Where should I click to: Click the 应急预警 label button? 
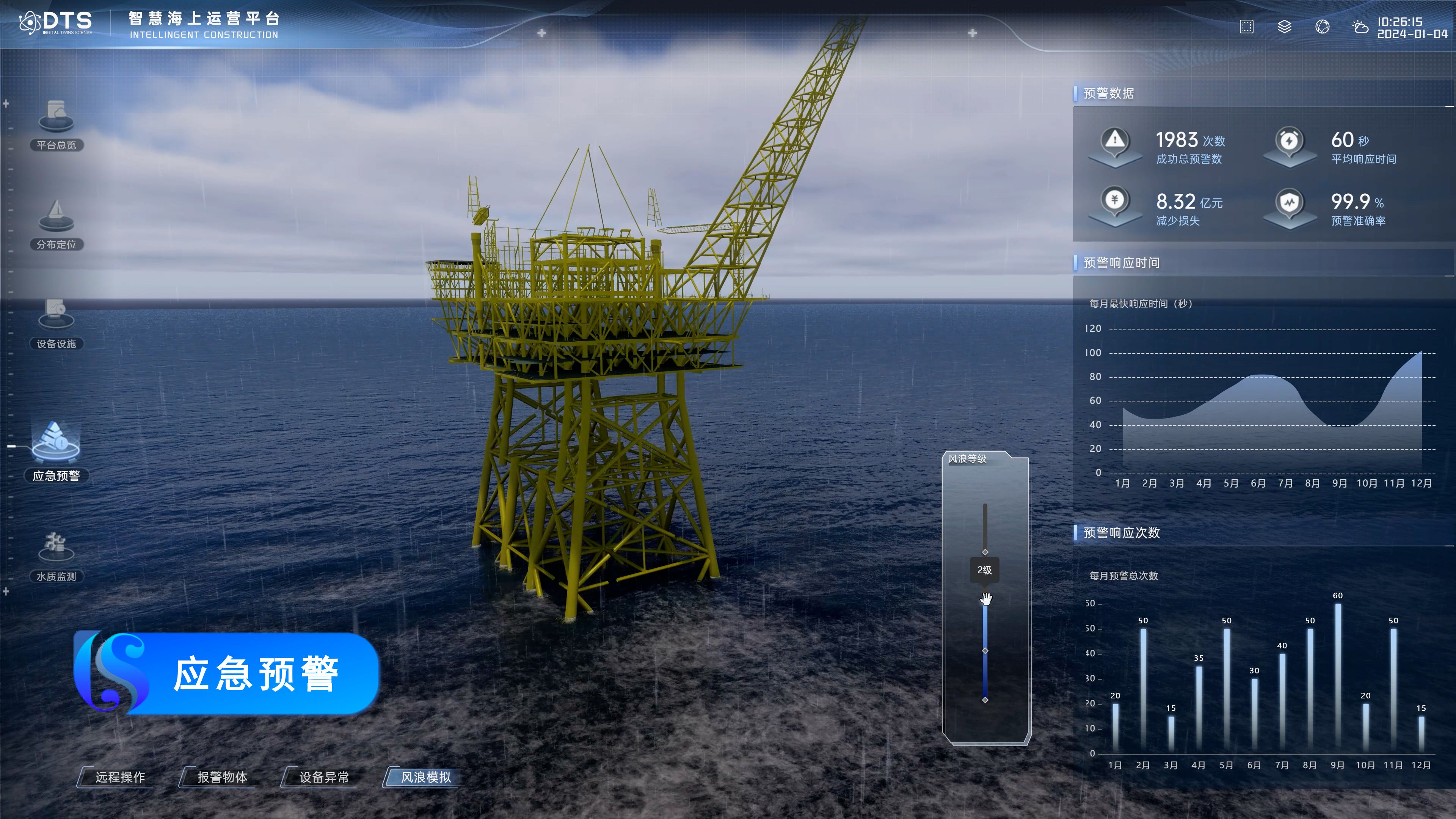pyautogui.click(x=56, y=476)
